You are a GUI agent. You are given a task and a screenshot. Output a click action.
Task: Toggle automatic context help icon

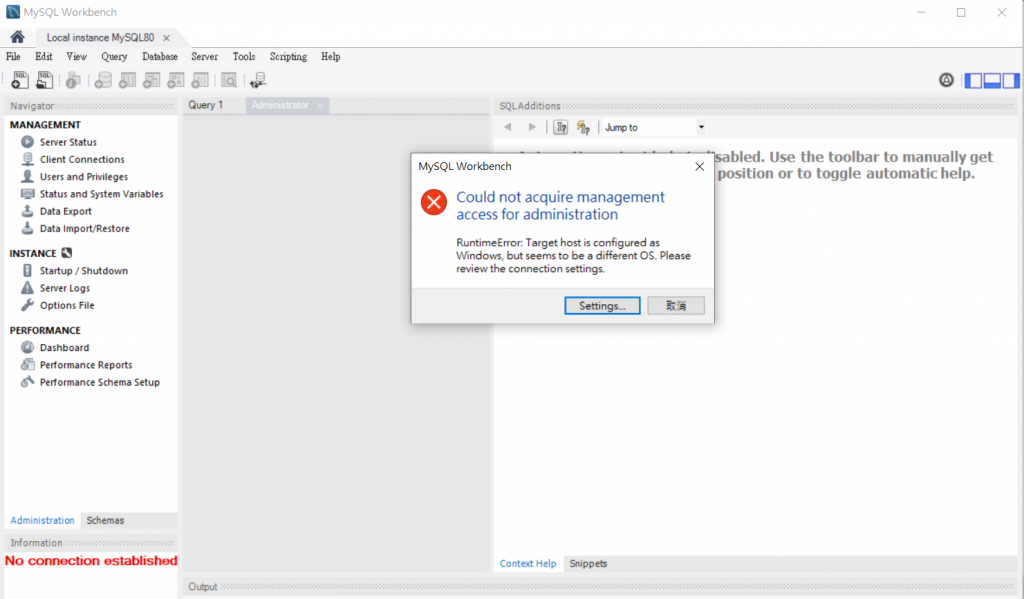[x=583, y=127]
